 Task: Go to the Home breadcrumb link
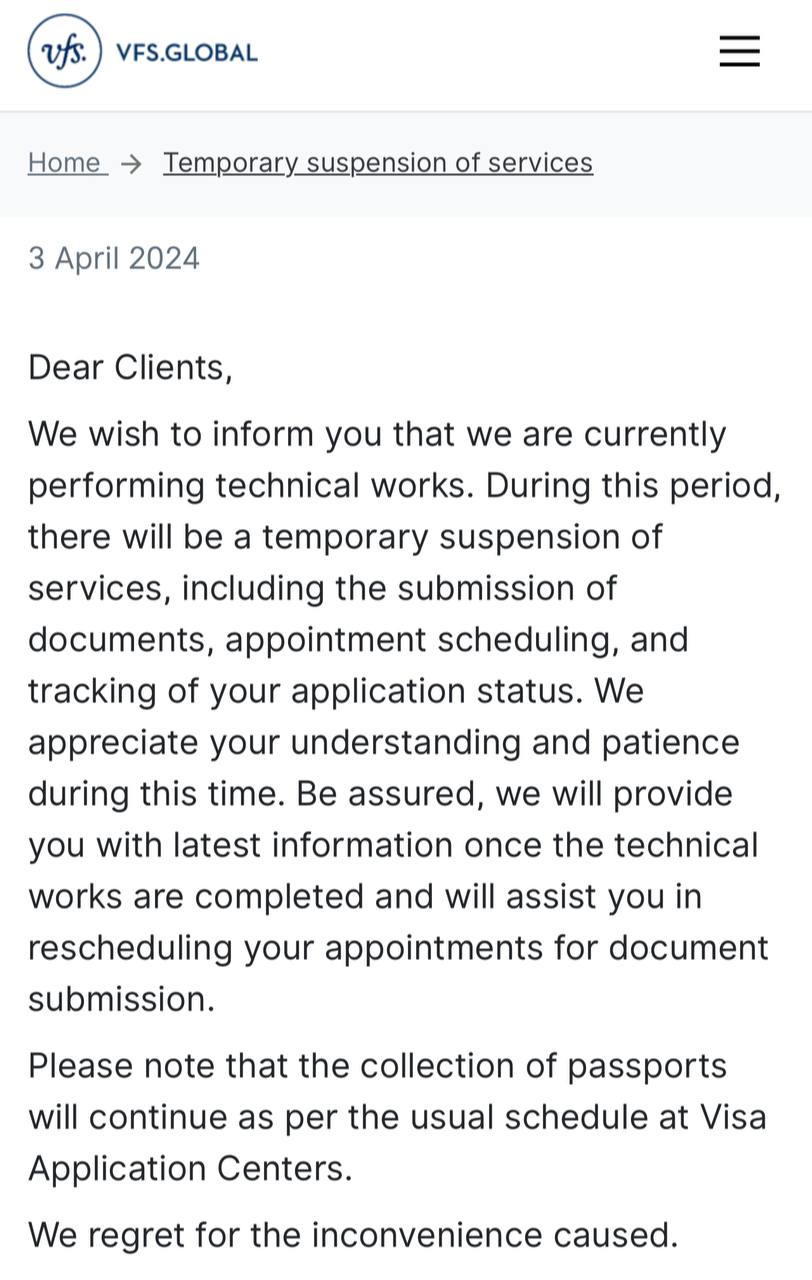(65, 162)
